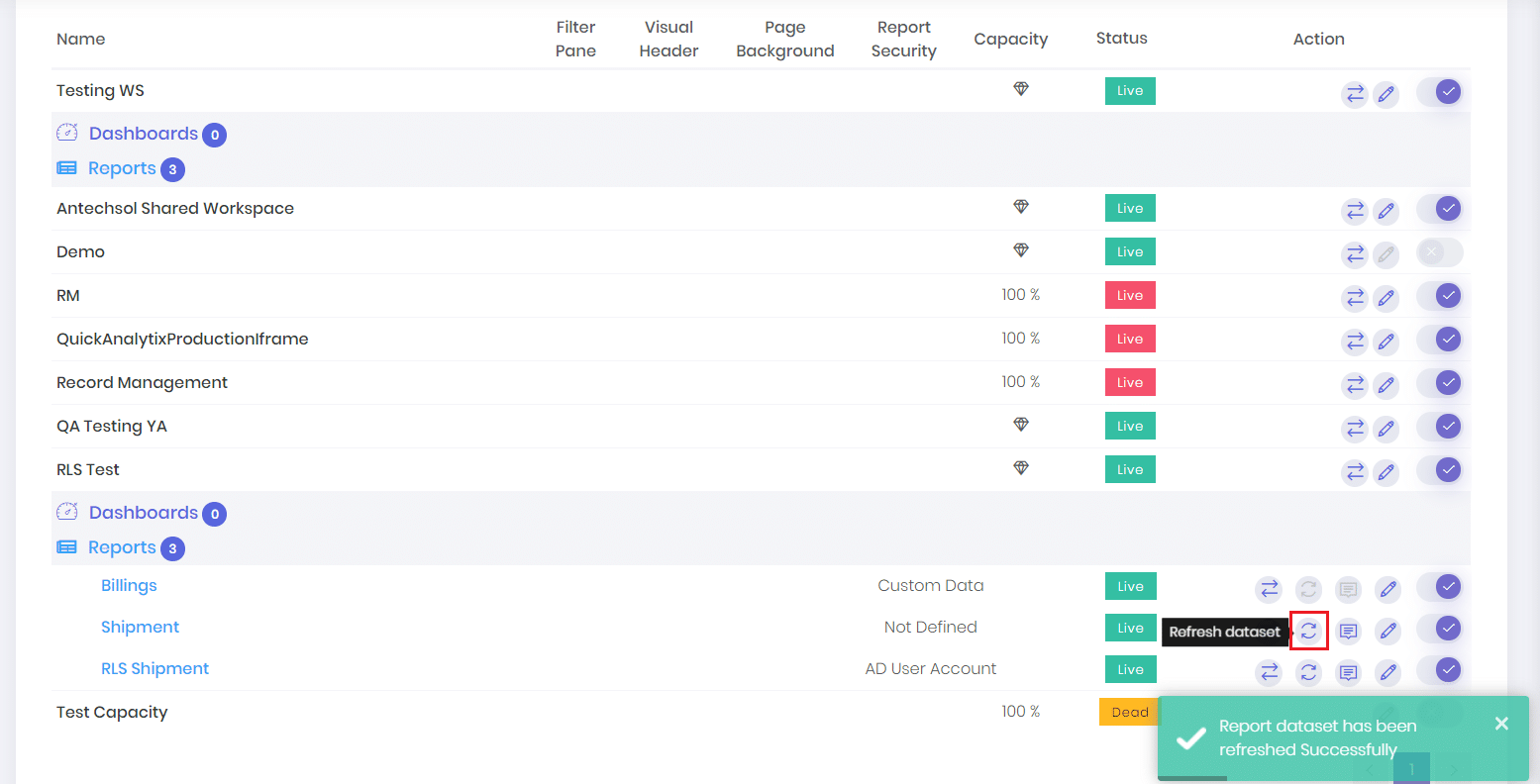Refresh the Shipment report dataset
Screen dimensions: 1540x784
pyautogui.click(x=1308, y=631)
